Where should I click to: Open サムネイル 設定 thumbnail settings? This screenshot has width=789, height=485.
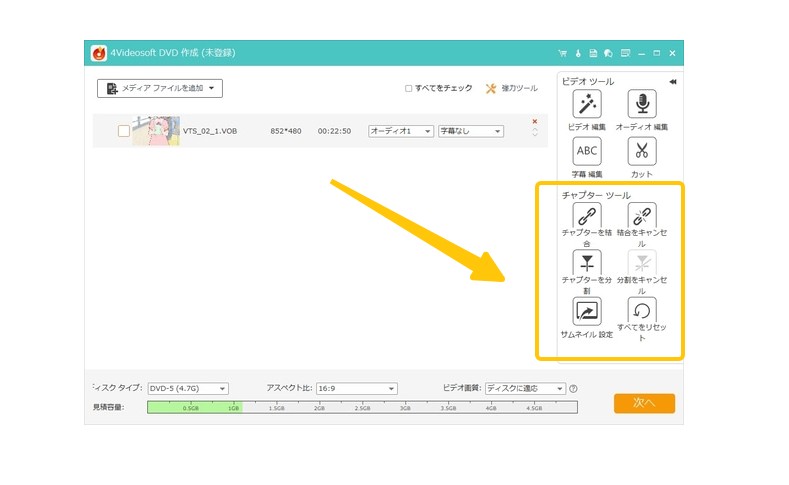pos(586,311)
